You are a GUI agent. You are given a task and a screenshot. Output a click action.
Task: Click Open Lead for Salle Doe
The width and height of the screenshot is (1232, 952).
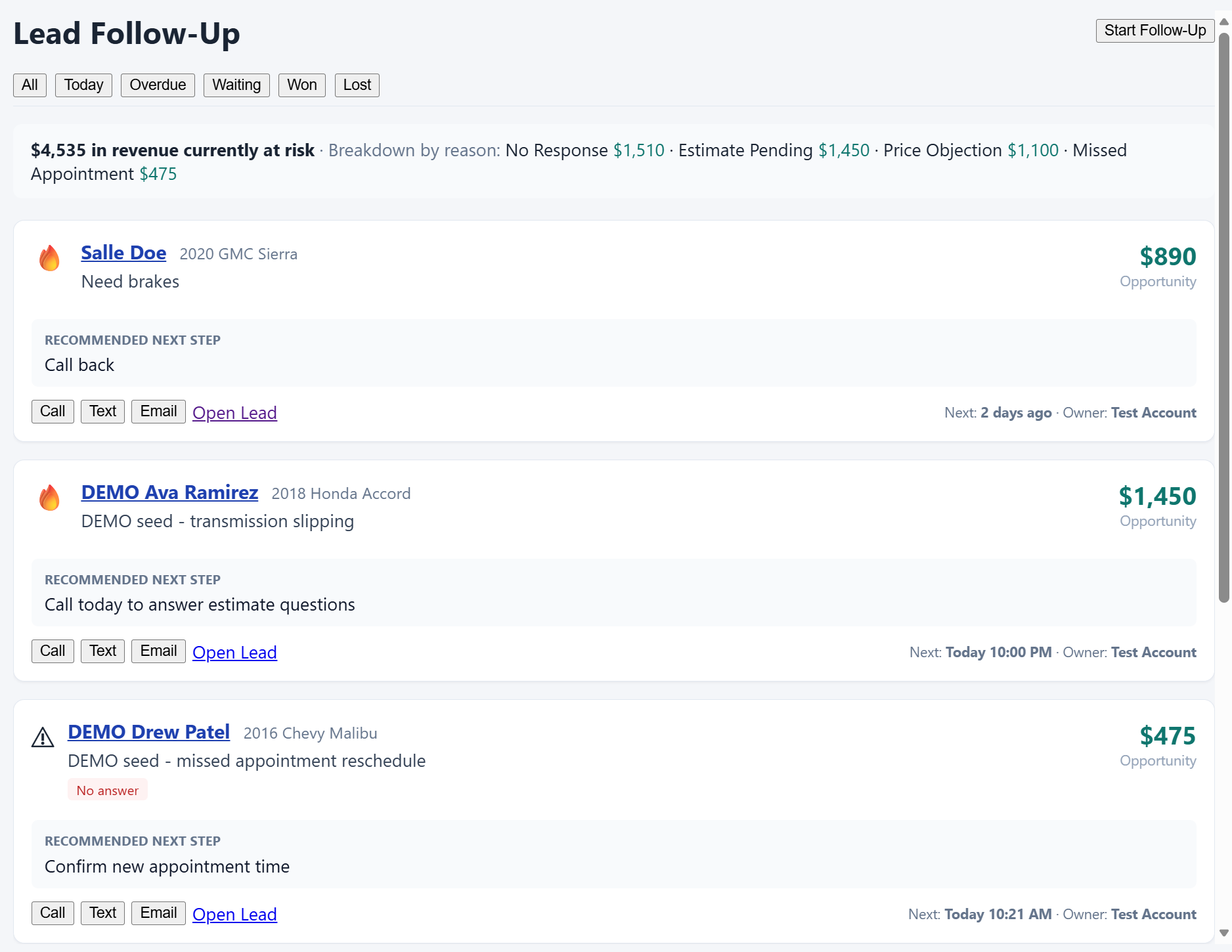(x=234, y=413)
